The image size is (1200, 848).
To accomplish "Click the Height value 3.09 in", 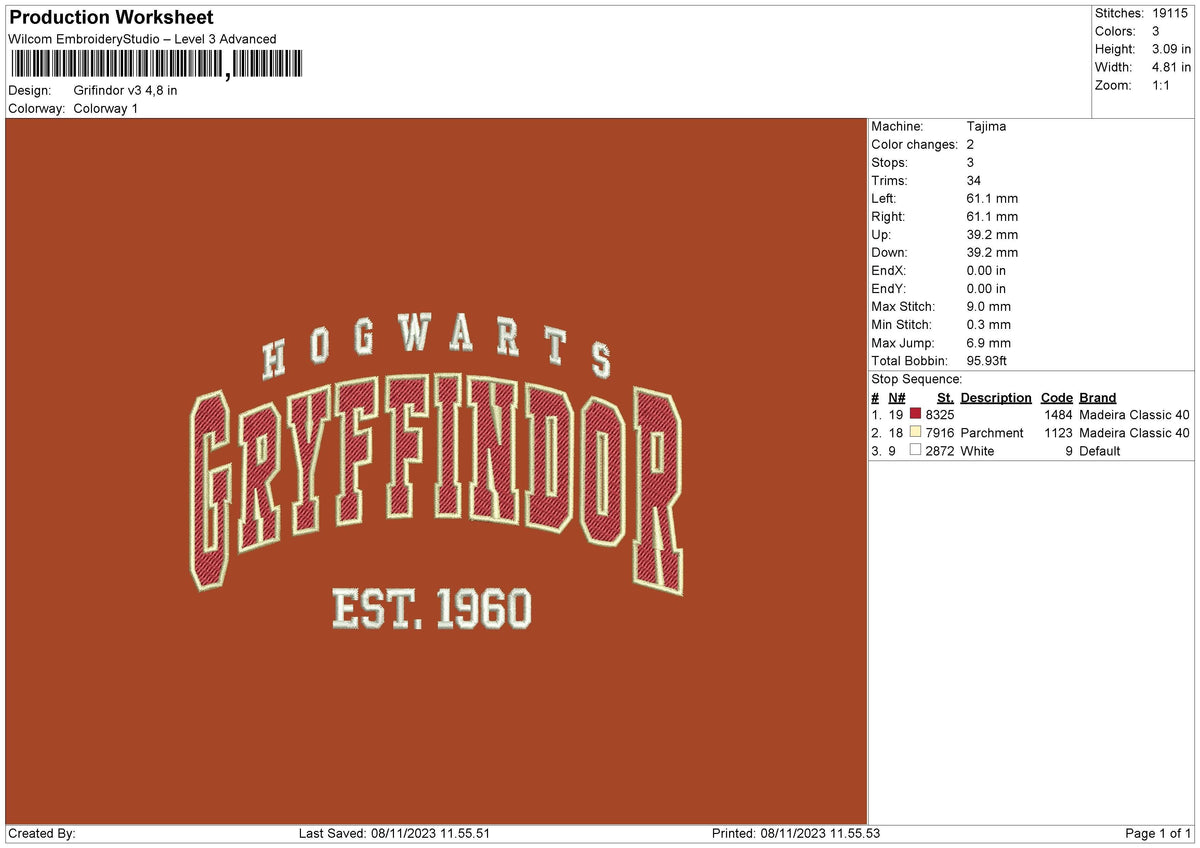I will (1172, 49).
